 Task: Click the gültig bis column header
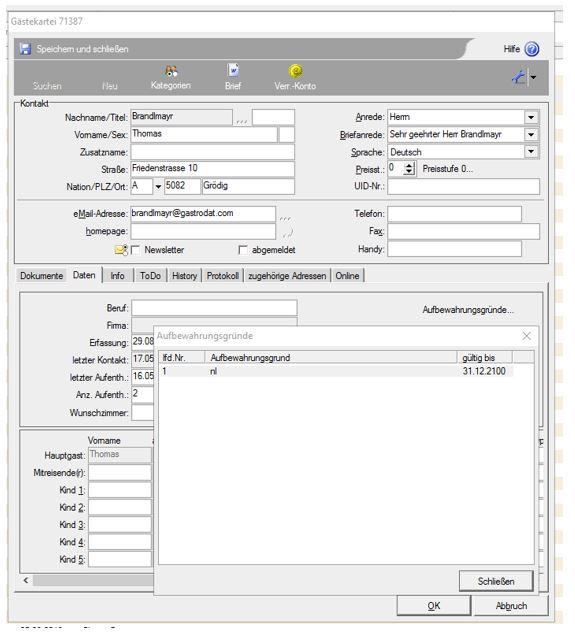coord(484,358)
